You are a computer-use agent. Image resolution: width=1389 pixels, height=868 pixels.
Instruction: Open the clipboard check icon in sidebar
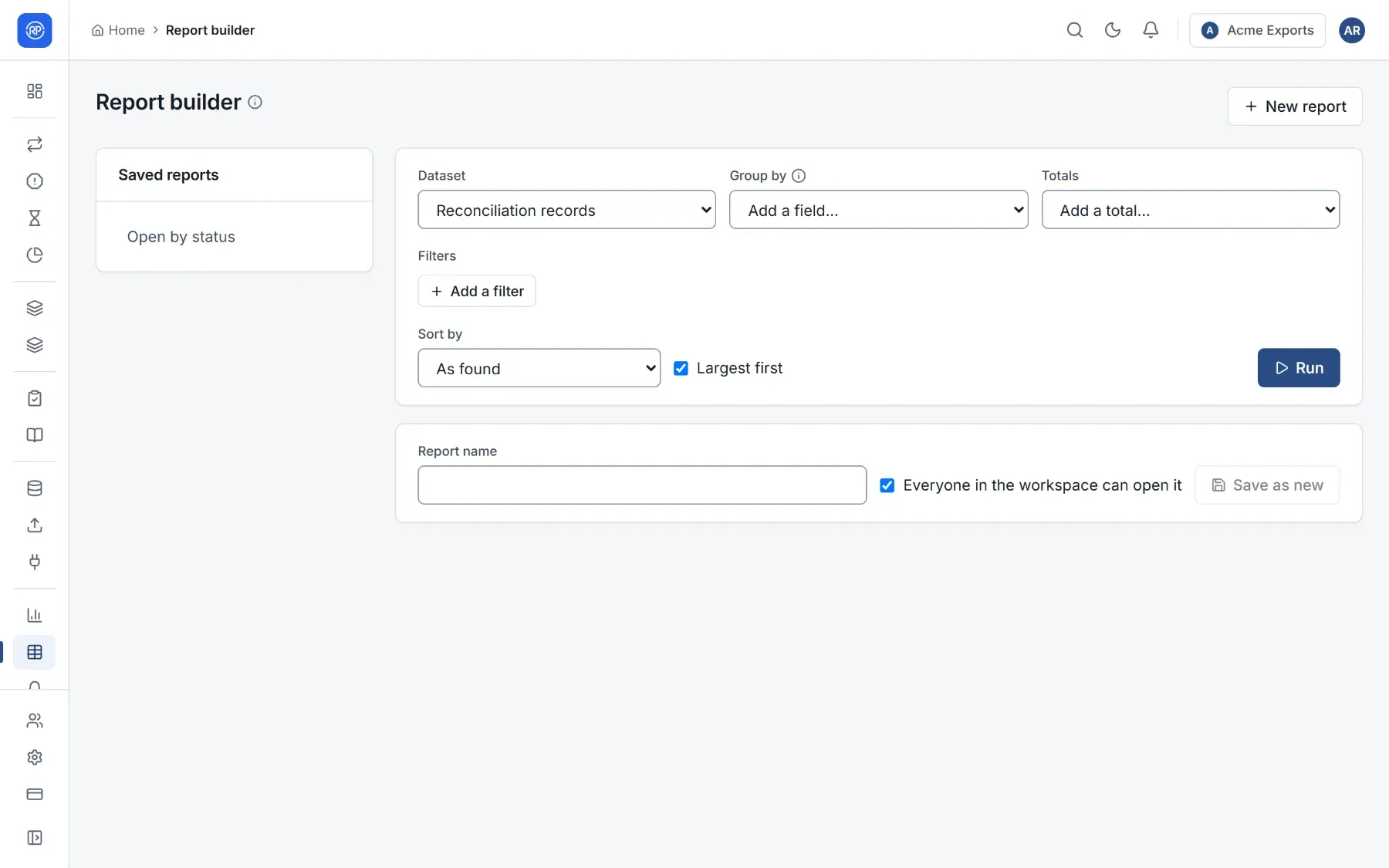click(34, 398)
